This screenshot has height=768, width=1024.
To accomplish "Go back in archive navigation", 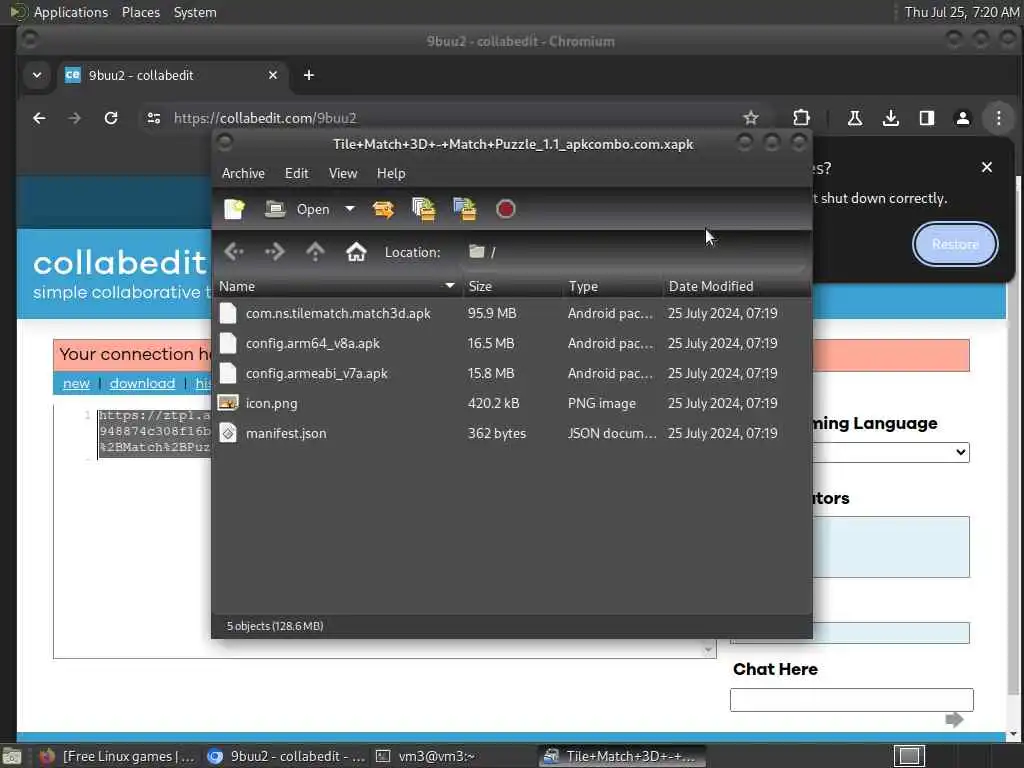I will (x=234, y=251).
